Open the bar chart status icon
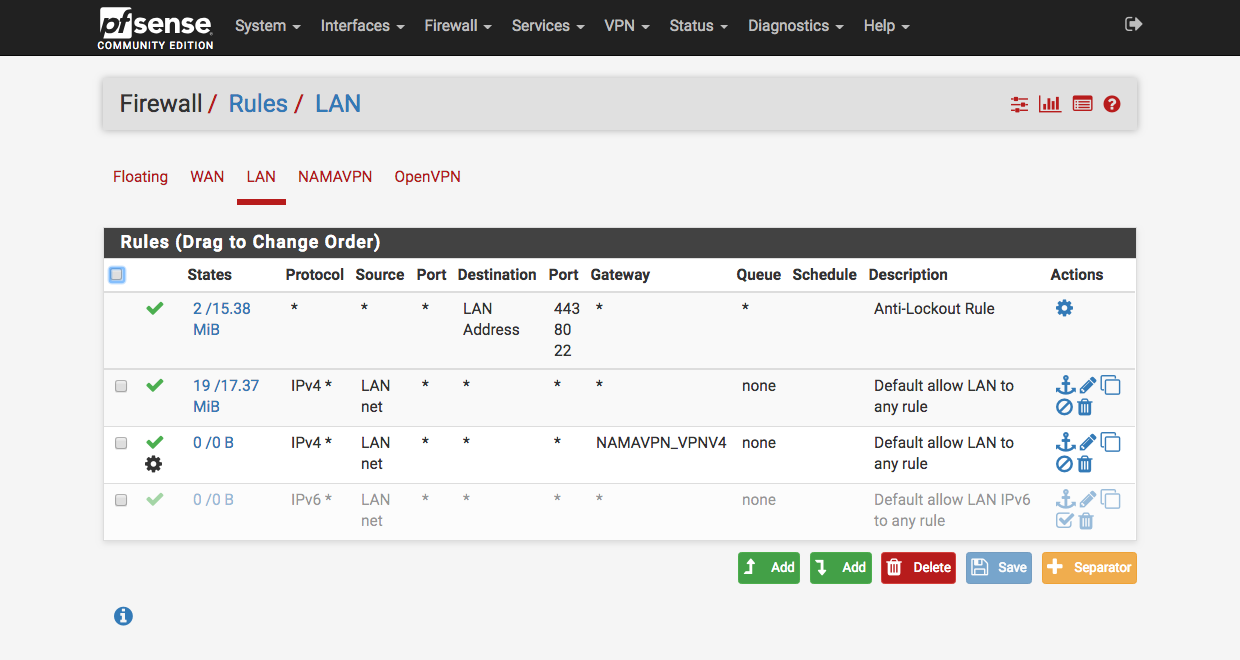This screenshot has width=1240, height=660. tap(1050, 104)
